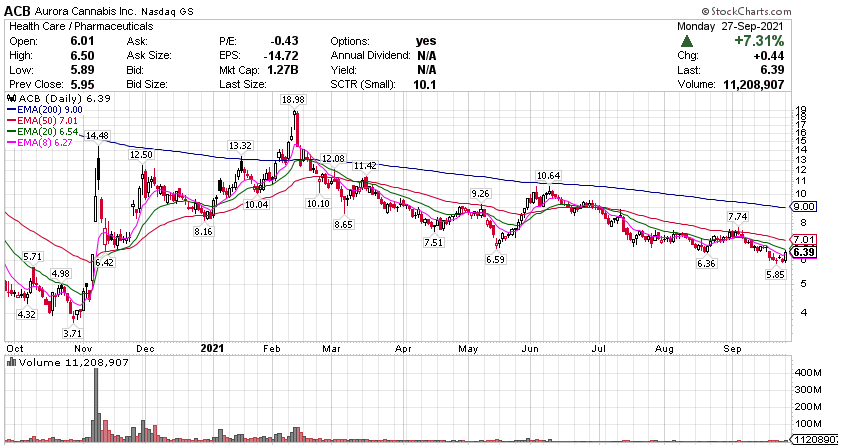Click the 9.26 price annotation
842x445 pixels.
pyautogui.click(x=481, y=194)
